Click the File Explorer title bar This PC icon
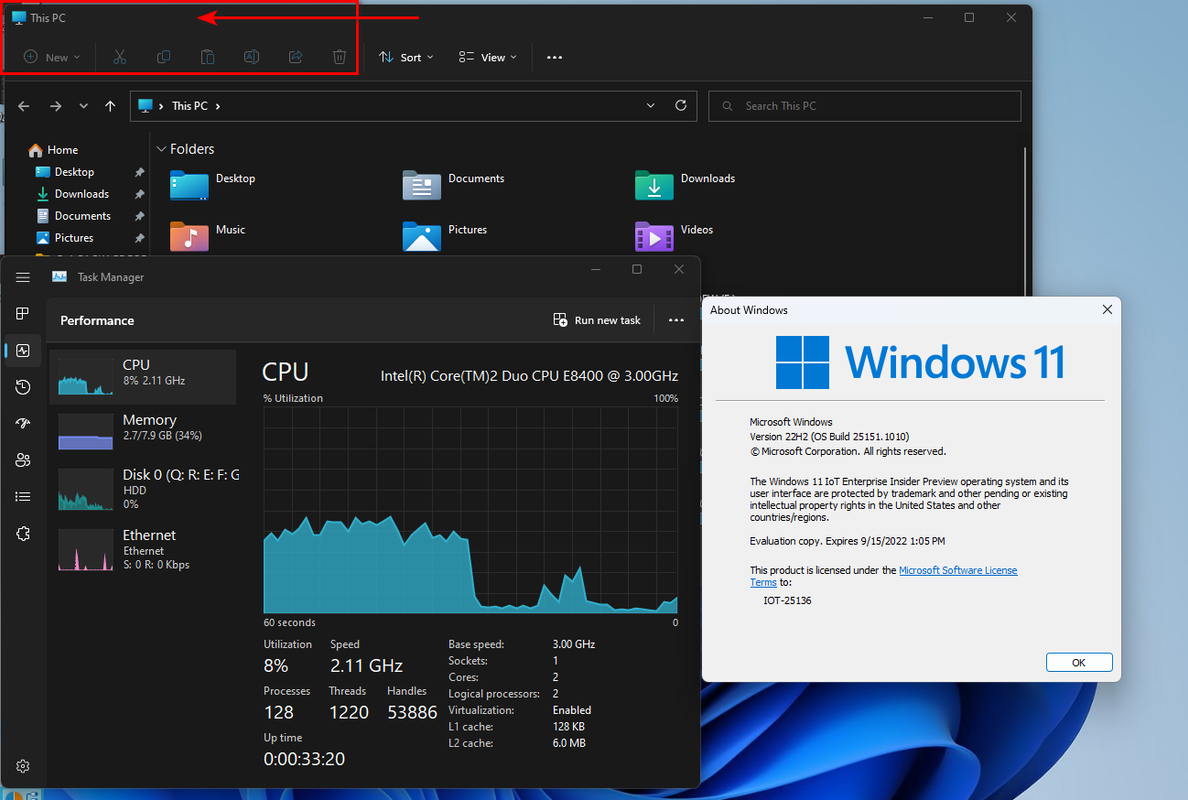This screenshot has height=800, width=1188. 19,17
